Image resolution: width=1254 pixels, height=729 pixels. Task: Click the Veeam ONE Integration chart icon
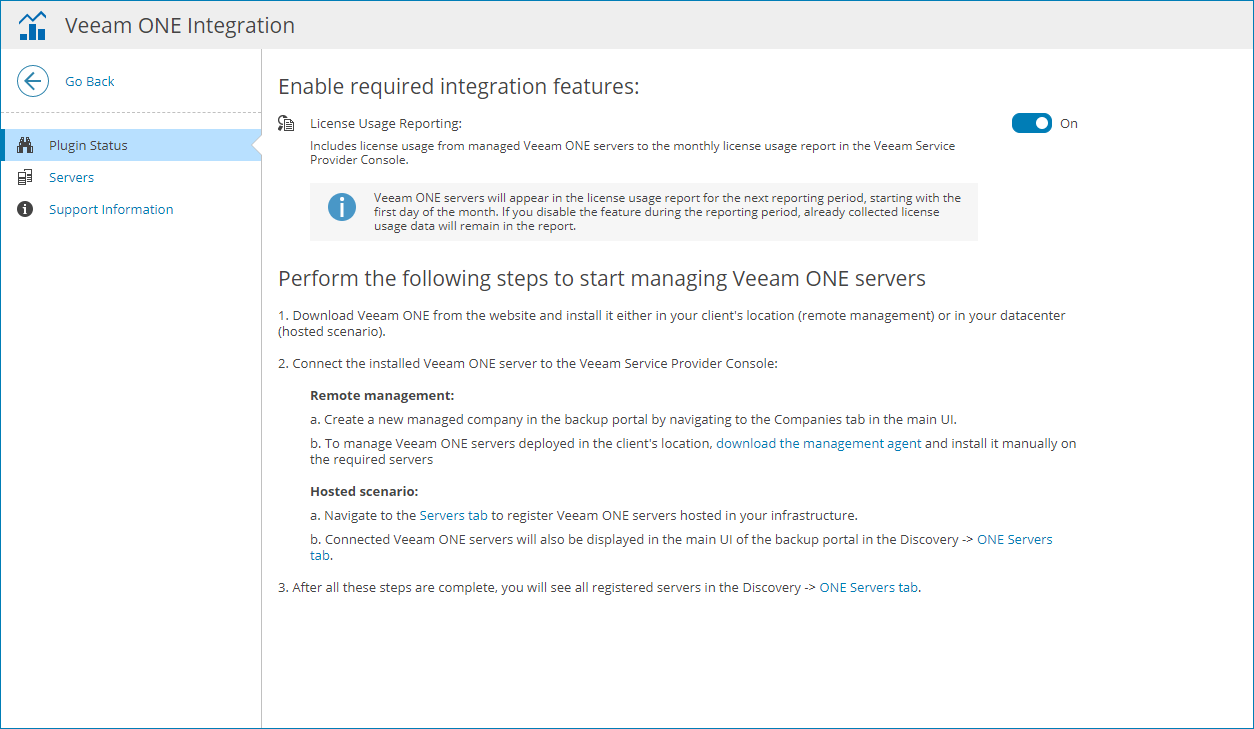[x=33, y=26]
